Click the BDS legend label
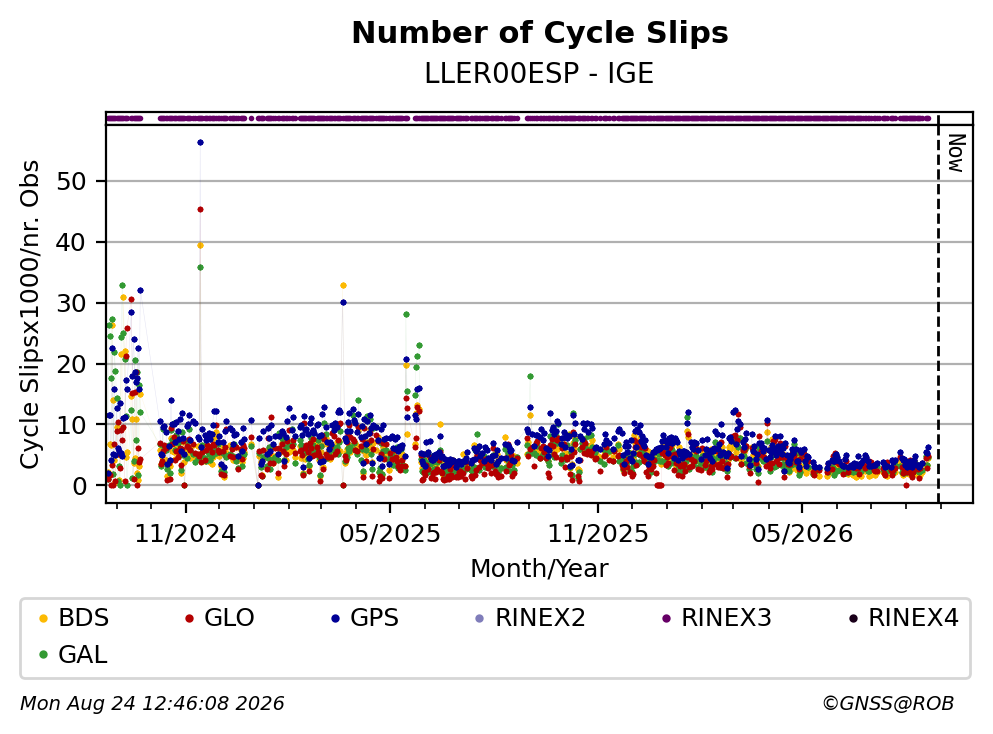 point(84,617)
